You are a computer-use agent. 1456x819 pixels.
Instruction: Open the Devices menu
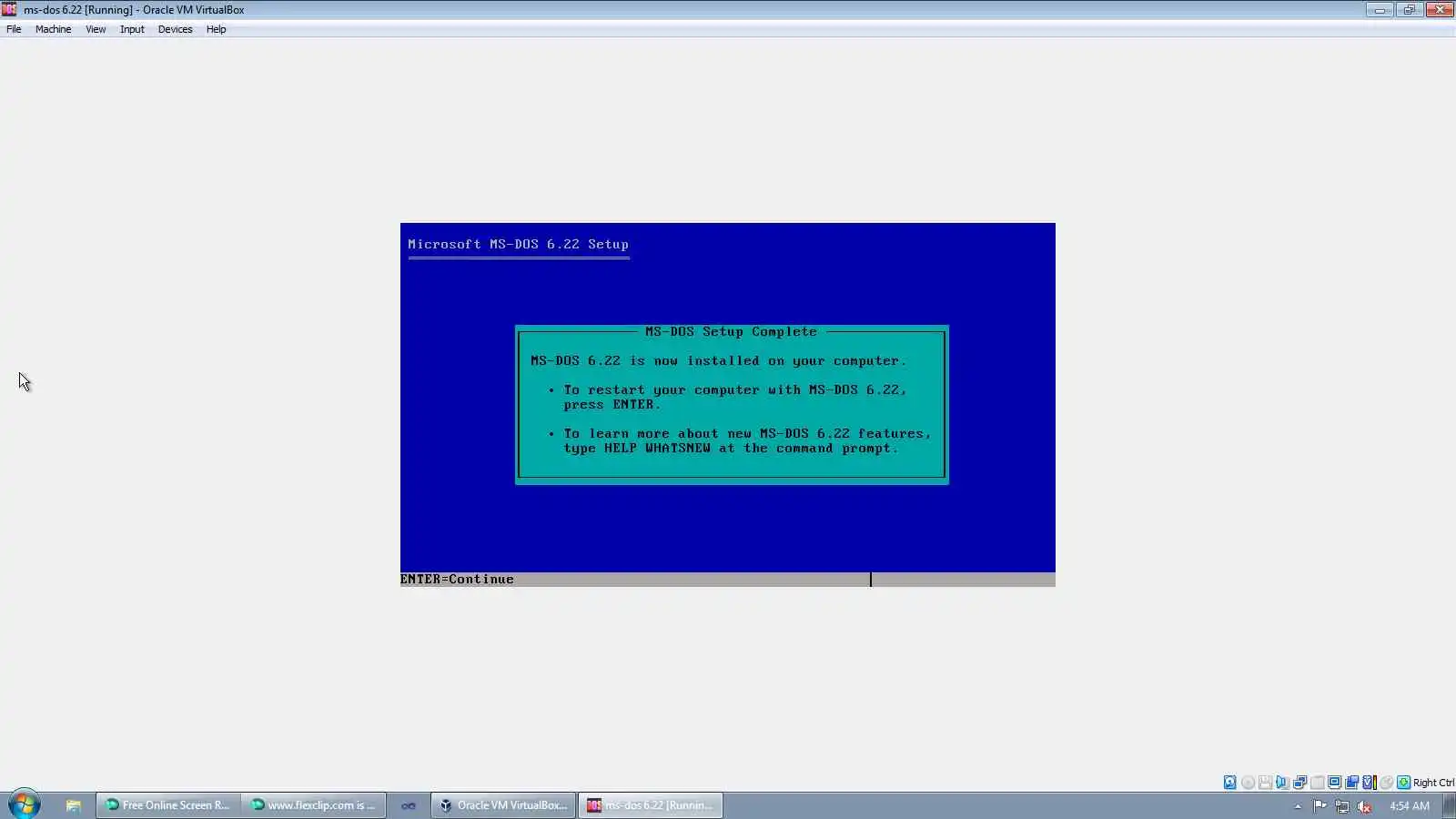[x=175, y=29]
